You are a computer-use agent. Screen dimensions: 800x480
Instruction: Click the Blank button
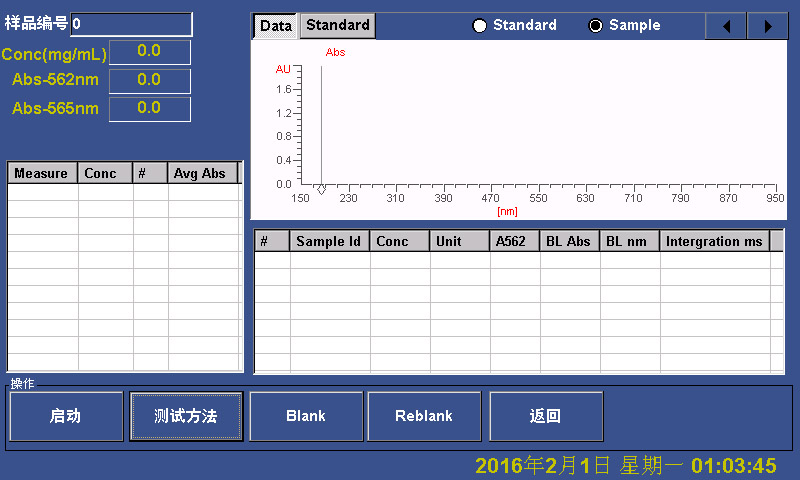[306, 416]
